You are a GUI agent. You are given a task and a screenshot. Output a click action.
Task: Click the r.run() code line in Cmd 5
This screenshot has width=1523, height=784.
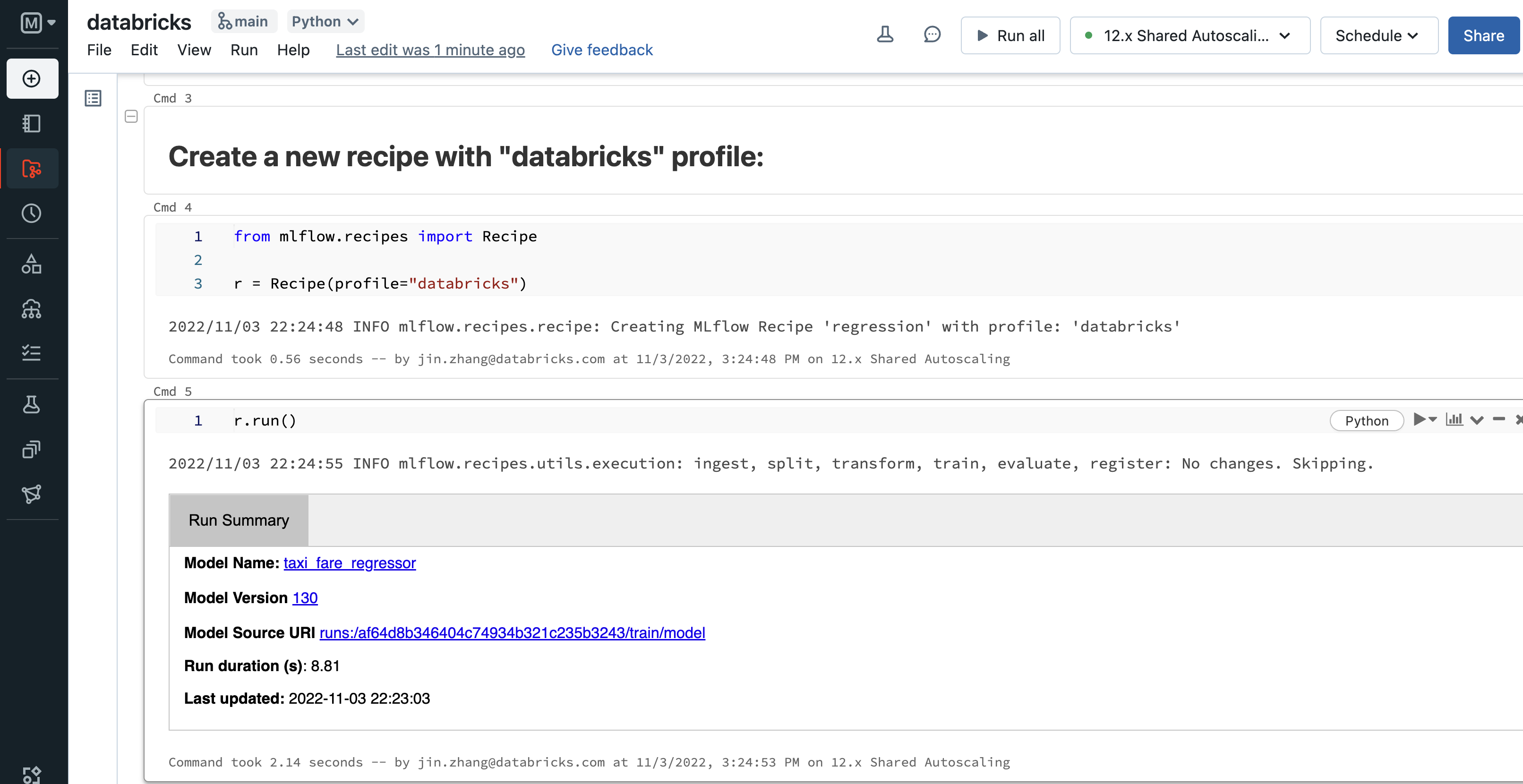click(x=265, y=421)
